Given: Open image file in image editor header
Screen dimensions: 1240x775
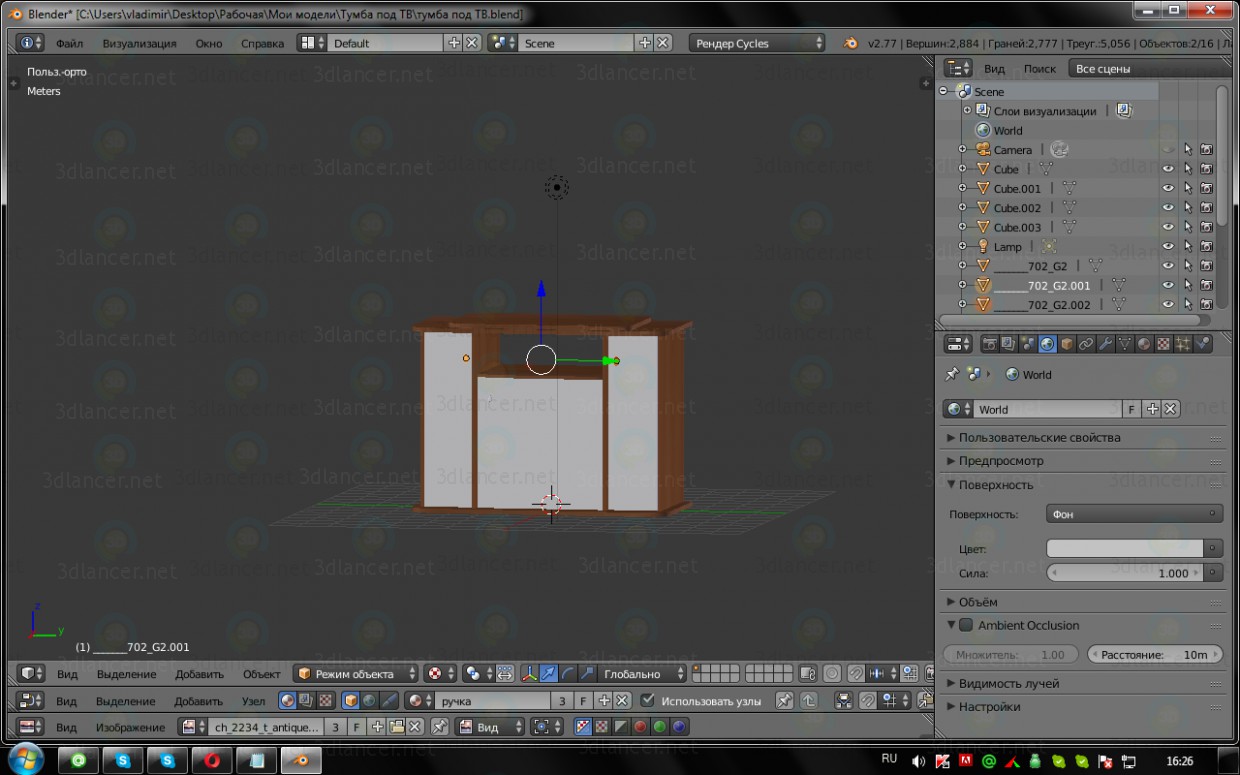Looking at the screenshot, I should tap(396, 727).
